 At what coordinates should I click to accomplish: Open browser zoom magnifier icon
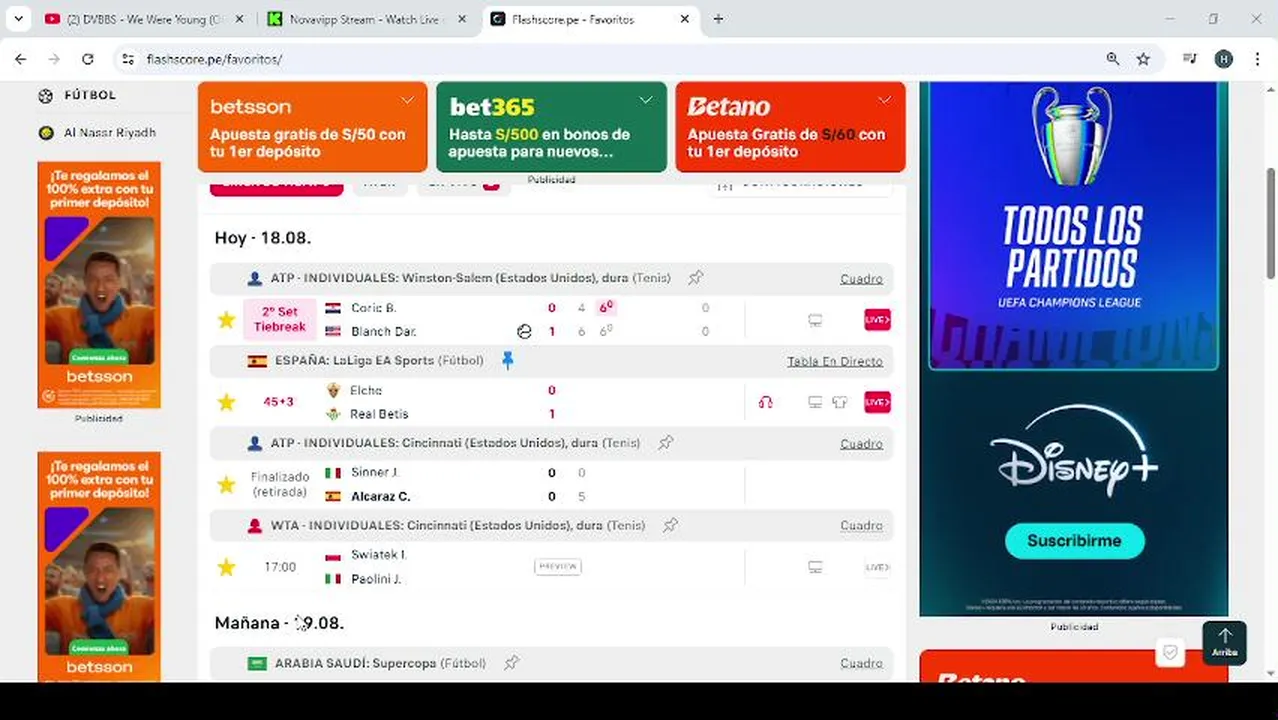pyautogui.click(x=1112, y=59)
